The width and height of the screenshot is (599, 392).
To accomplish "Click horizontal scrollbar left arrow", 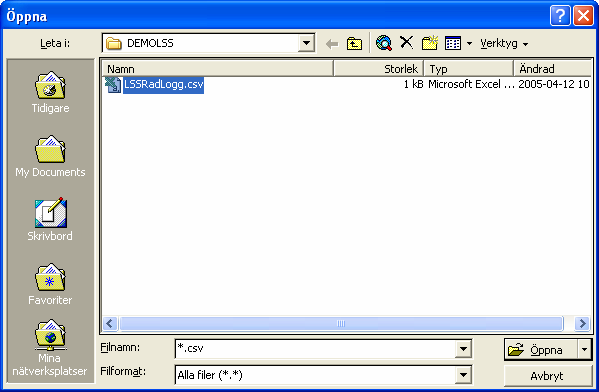I will [x=110, y=324].
